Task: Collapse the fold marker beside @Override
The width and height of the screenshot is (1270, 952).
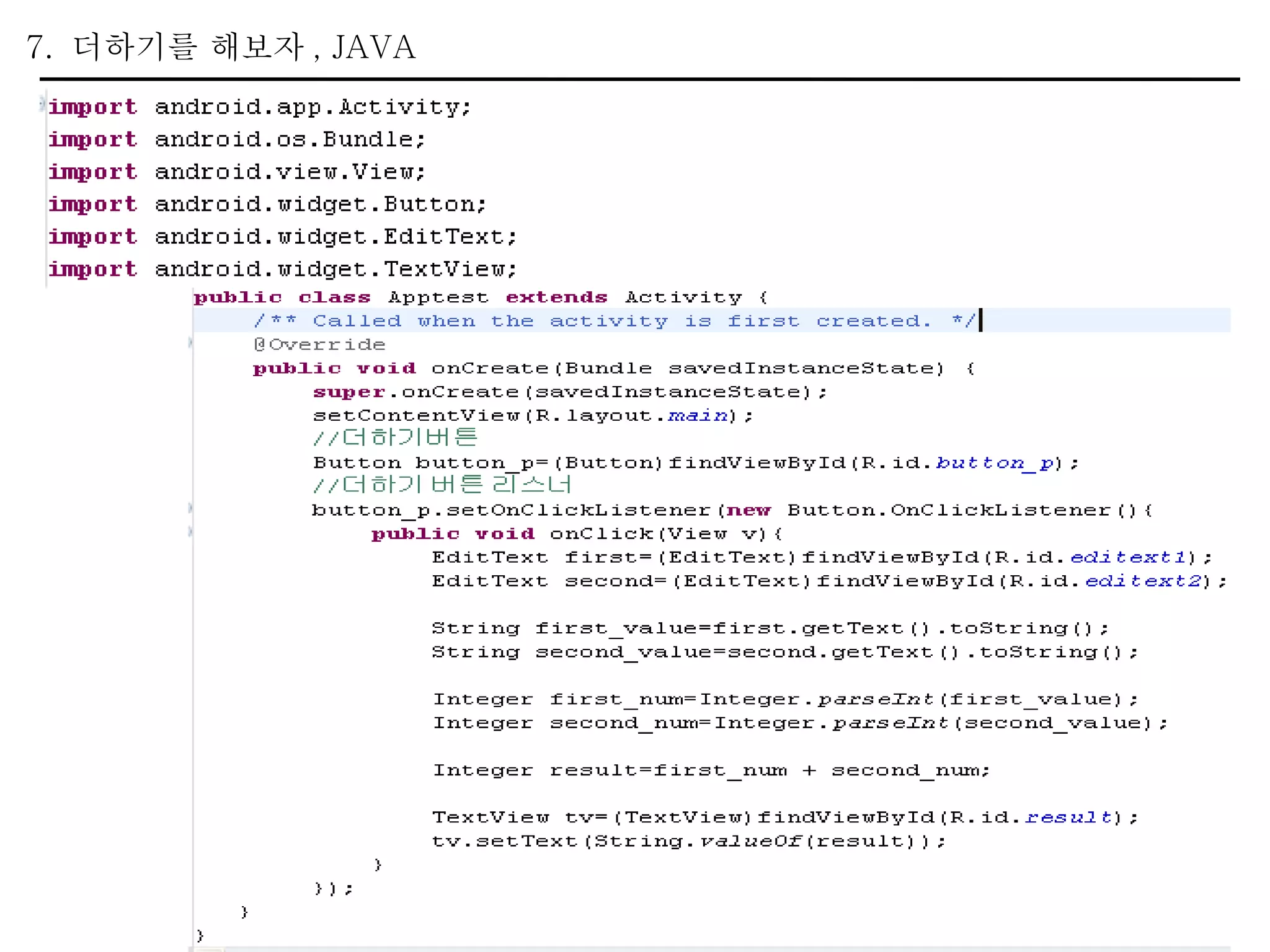Action: click(x=190, y=343)
